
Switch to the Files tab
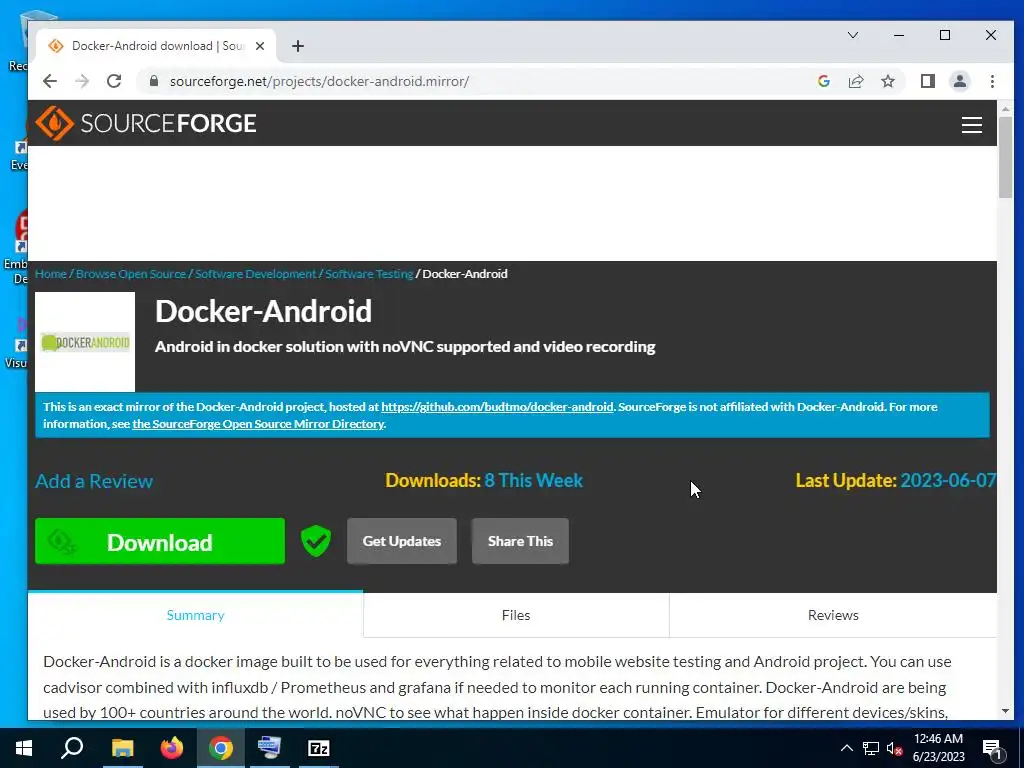pos(516,615)
